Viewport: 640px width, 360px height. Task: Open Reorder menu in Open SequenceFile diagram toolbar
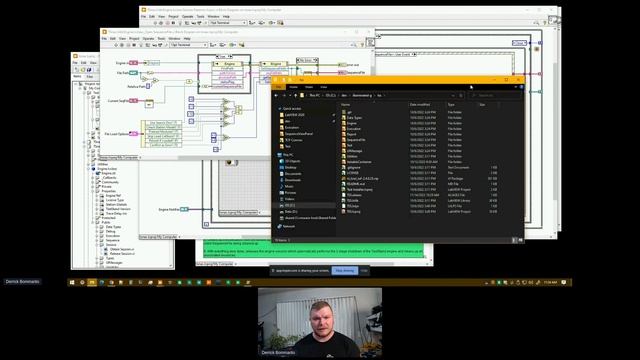(x=232, y=45)
